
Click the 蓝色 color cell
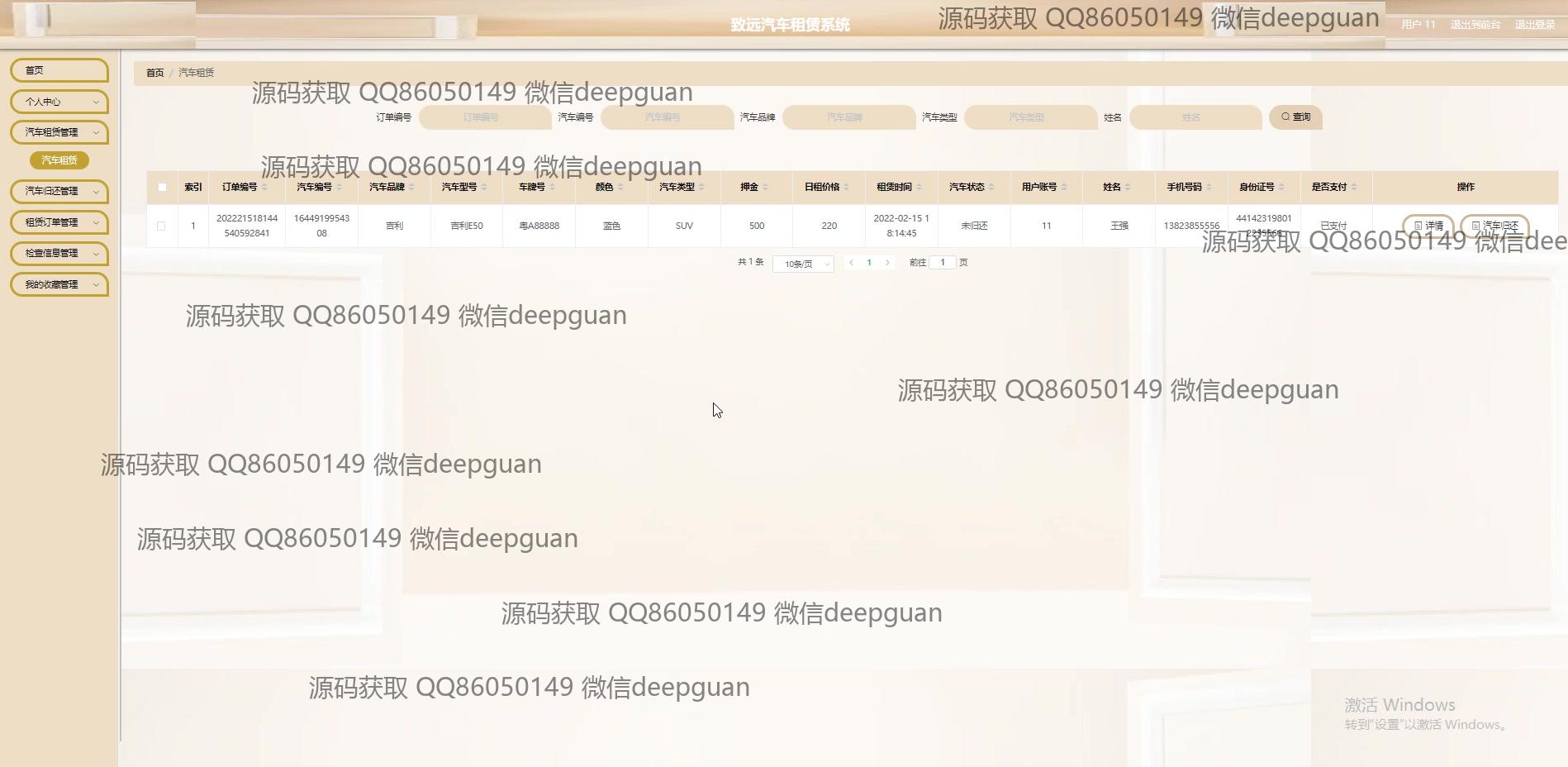click(x=611, y=226)
